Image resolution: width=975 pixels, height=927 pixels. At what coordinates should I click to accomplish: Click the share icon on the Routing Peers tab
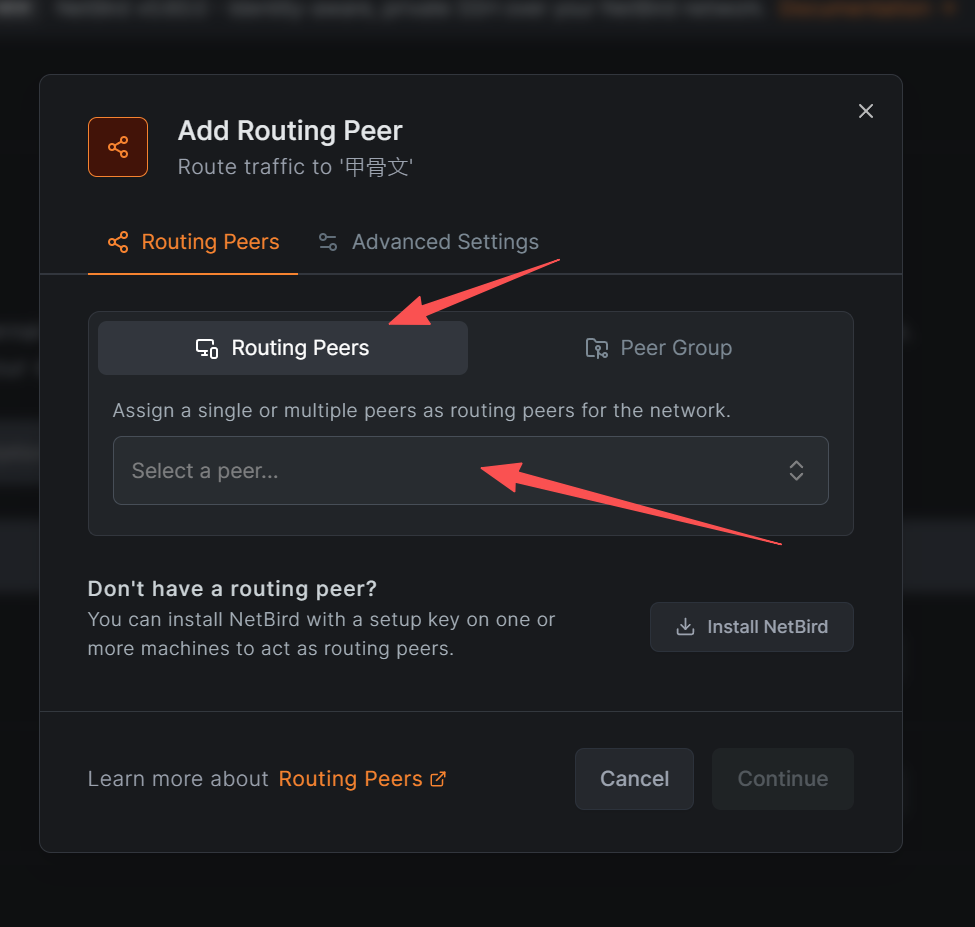click(118, 242)
